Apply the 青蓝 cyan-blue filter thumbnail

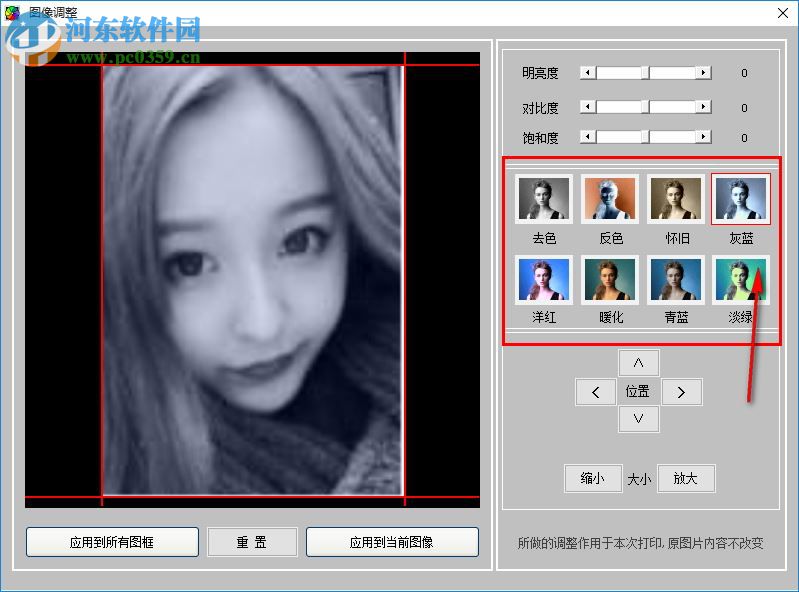click(676, 280)
